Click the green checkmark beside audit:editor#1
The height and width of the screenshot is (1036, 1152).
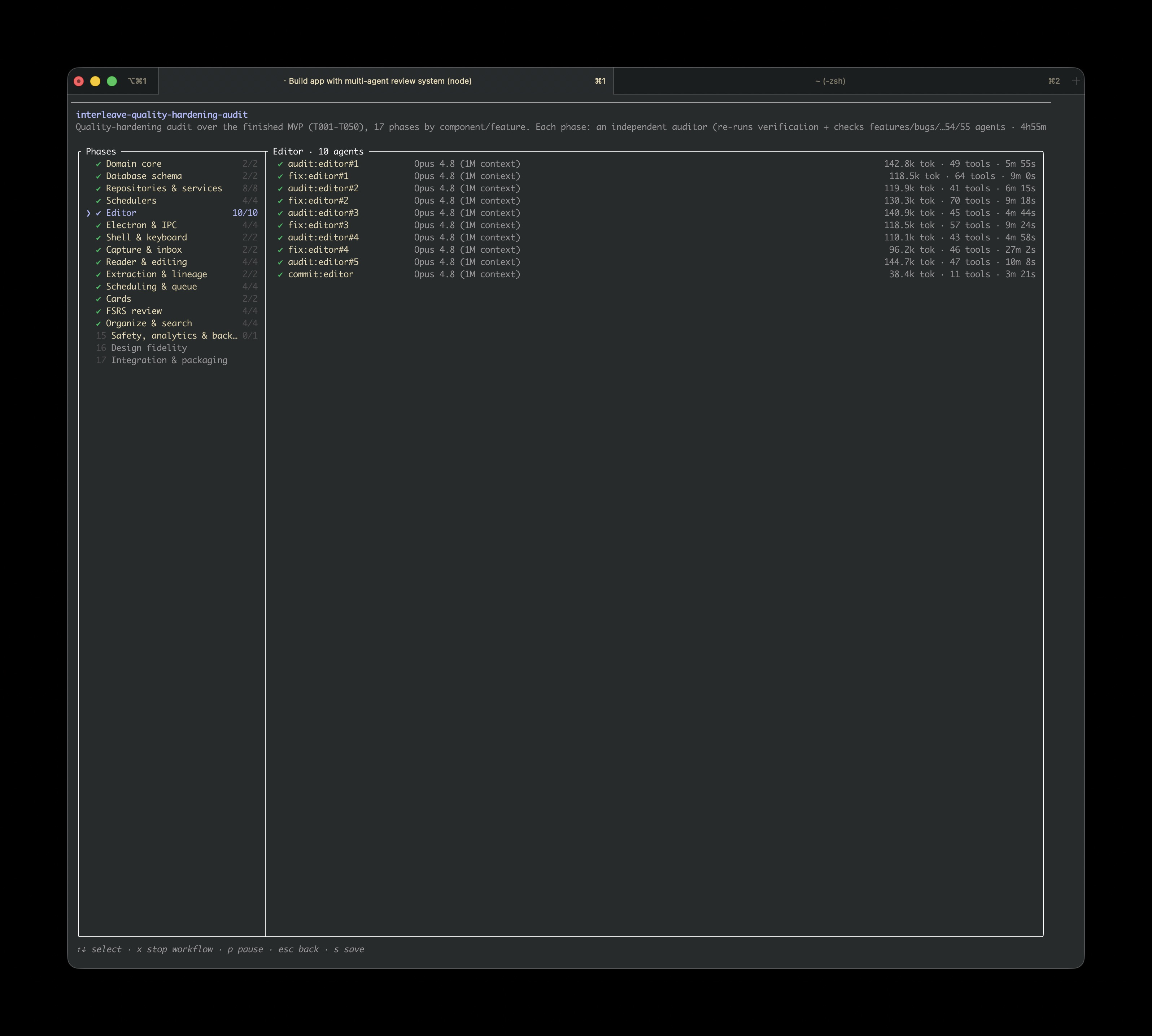280,164
